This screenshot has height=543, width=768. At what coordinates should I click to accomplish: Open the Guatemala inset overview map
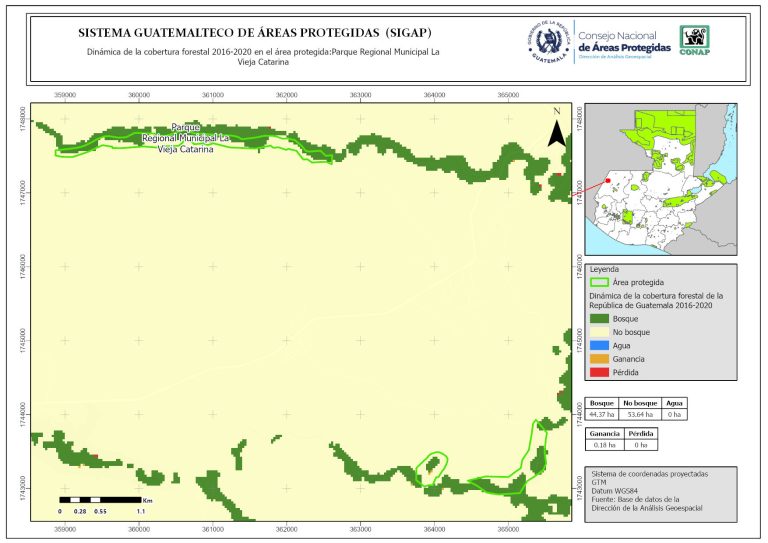point(660,180)
